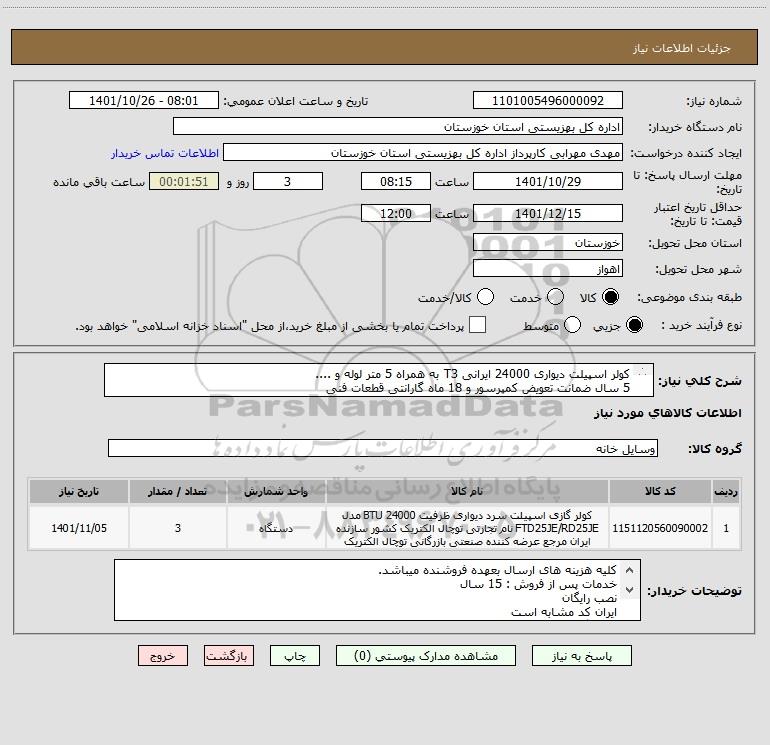Click the تعداد / مقدار column header
The image size is (770, 745).
click(x=177, y=492)
